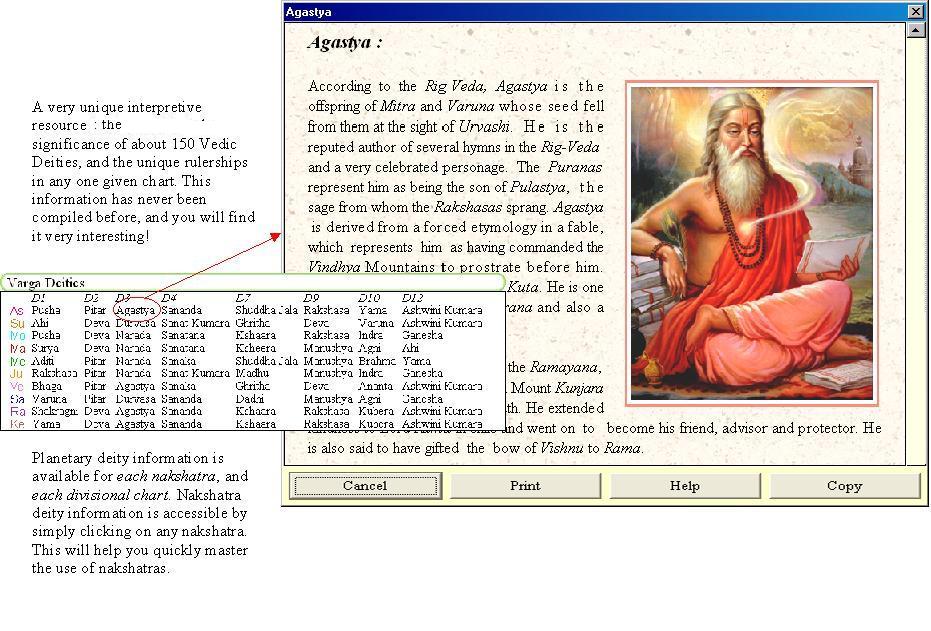Select Shuddha Jala in the As row

click(267, 310)
